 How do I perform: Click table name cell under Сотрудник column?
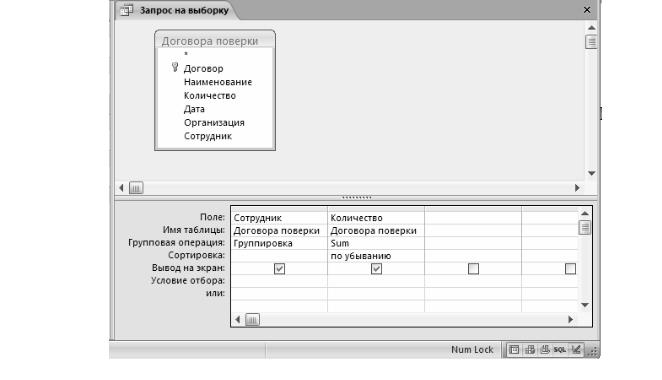(279, 231)
